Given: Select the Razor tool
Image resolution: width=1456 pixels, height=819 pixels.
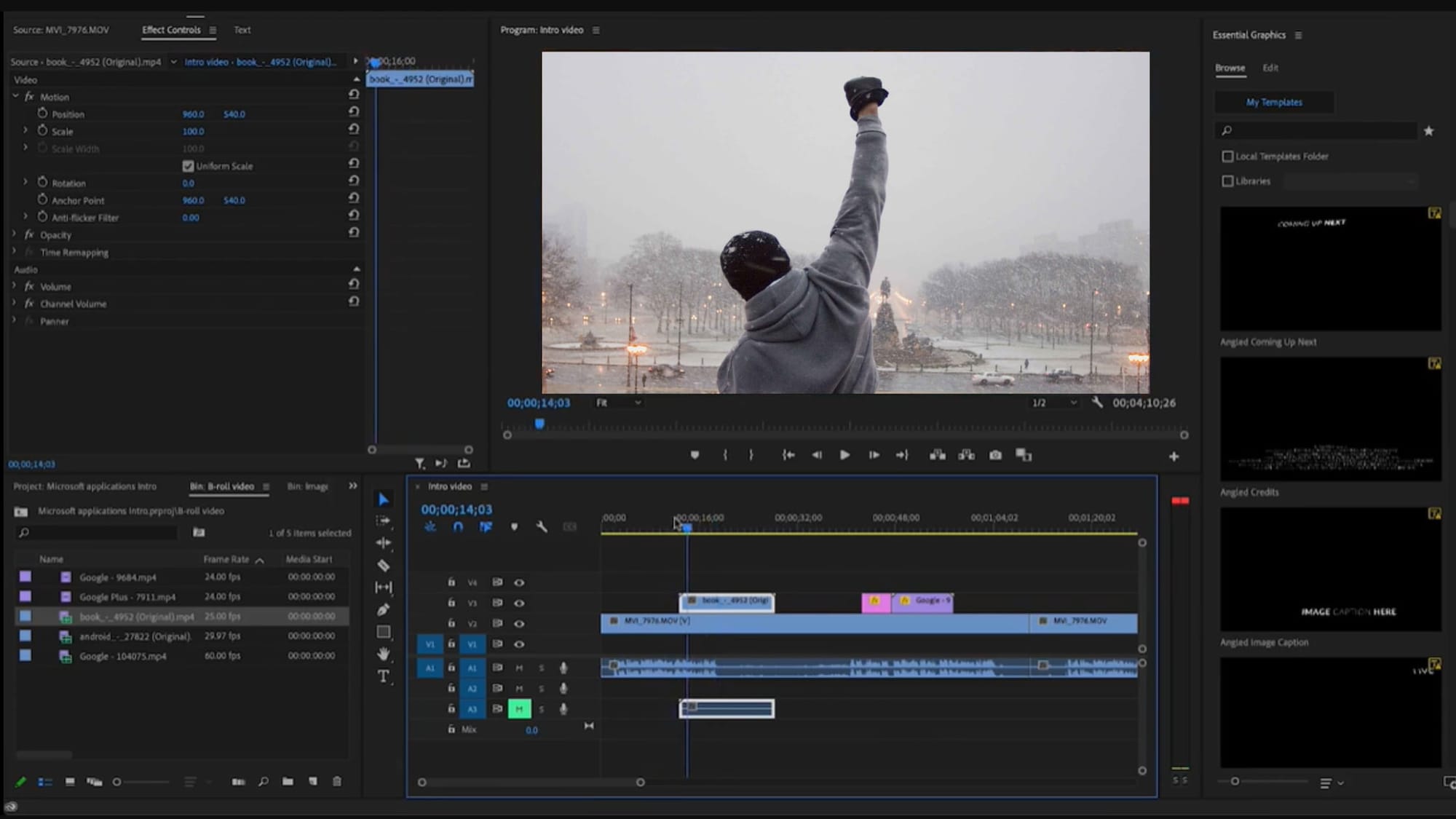Looking at the screenshot, I should coord(383,566).
